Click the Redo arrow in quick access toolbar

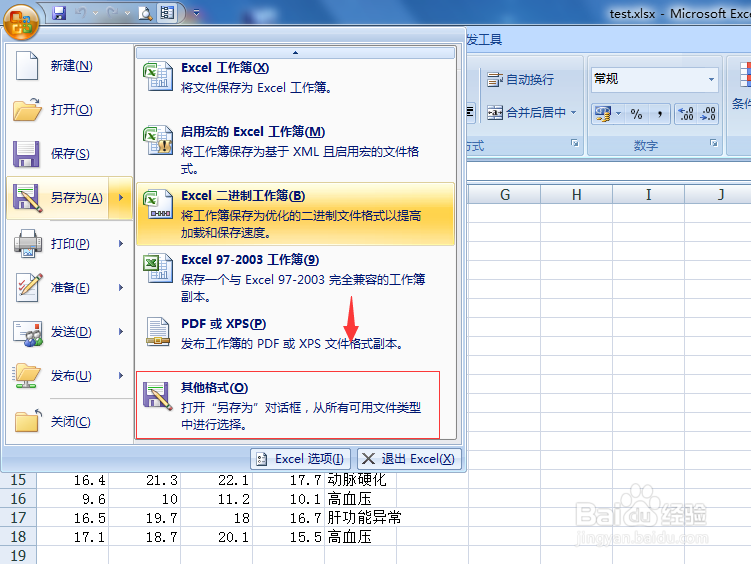click(x=112, y=13)
